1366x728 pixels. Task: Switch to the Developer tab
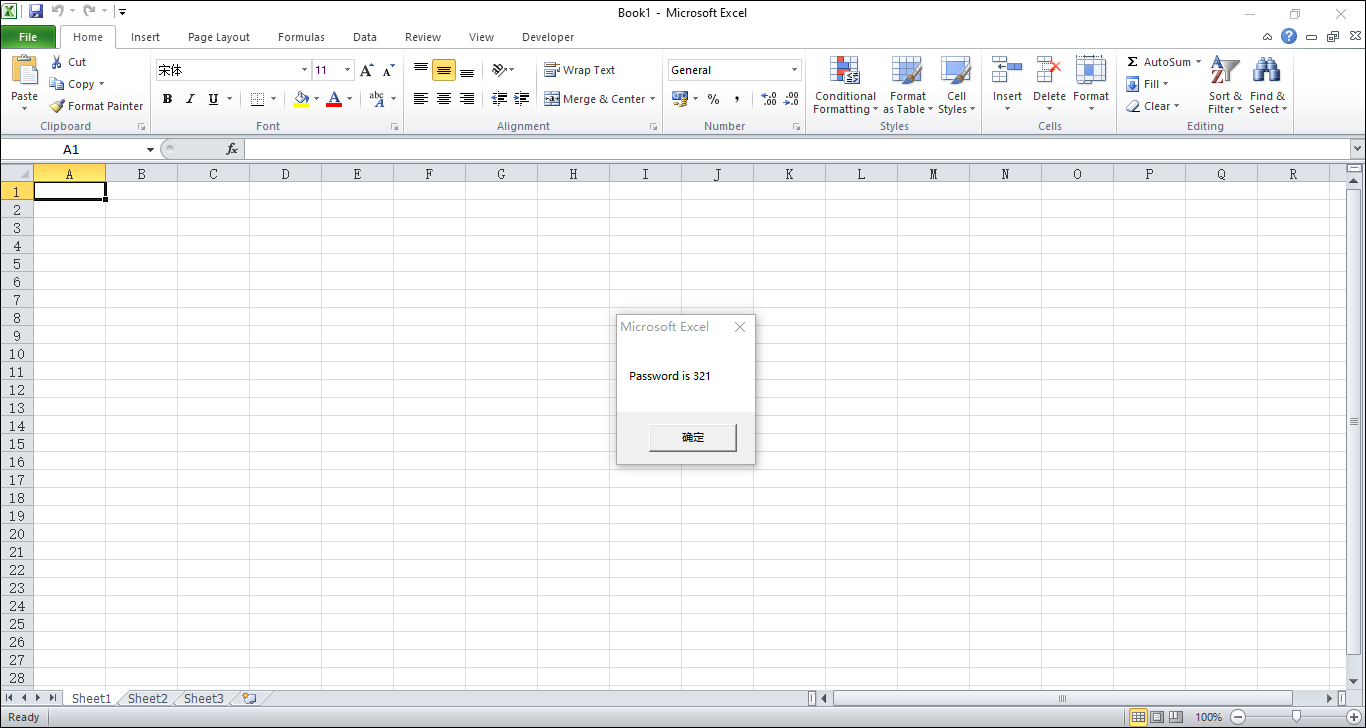548,37
